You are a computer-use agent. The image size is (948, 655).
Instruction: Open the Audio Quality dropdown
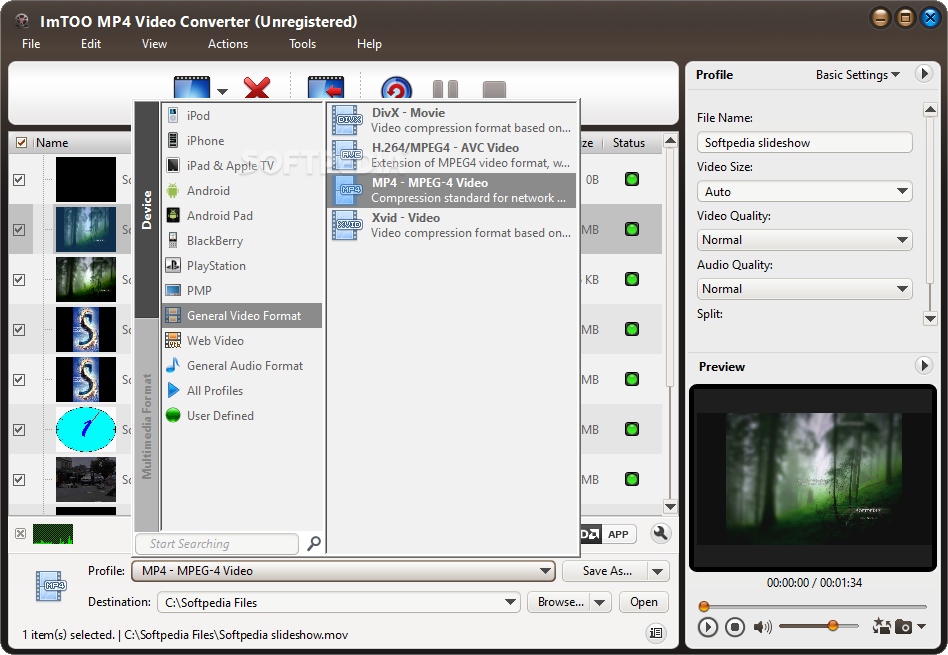[x=804, y=289]
